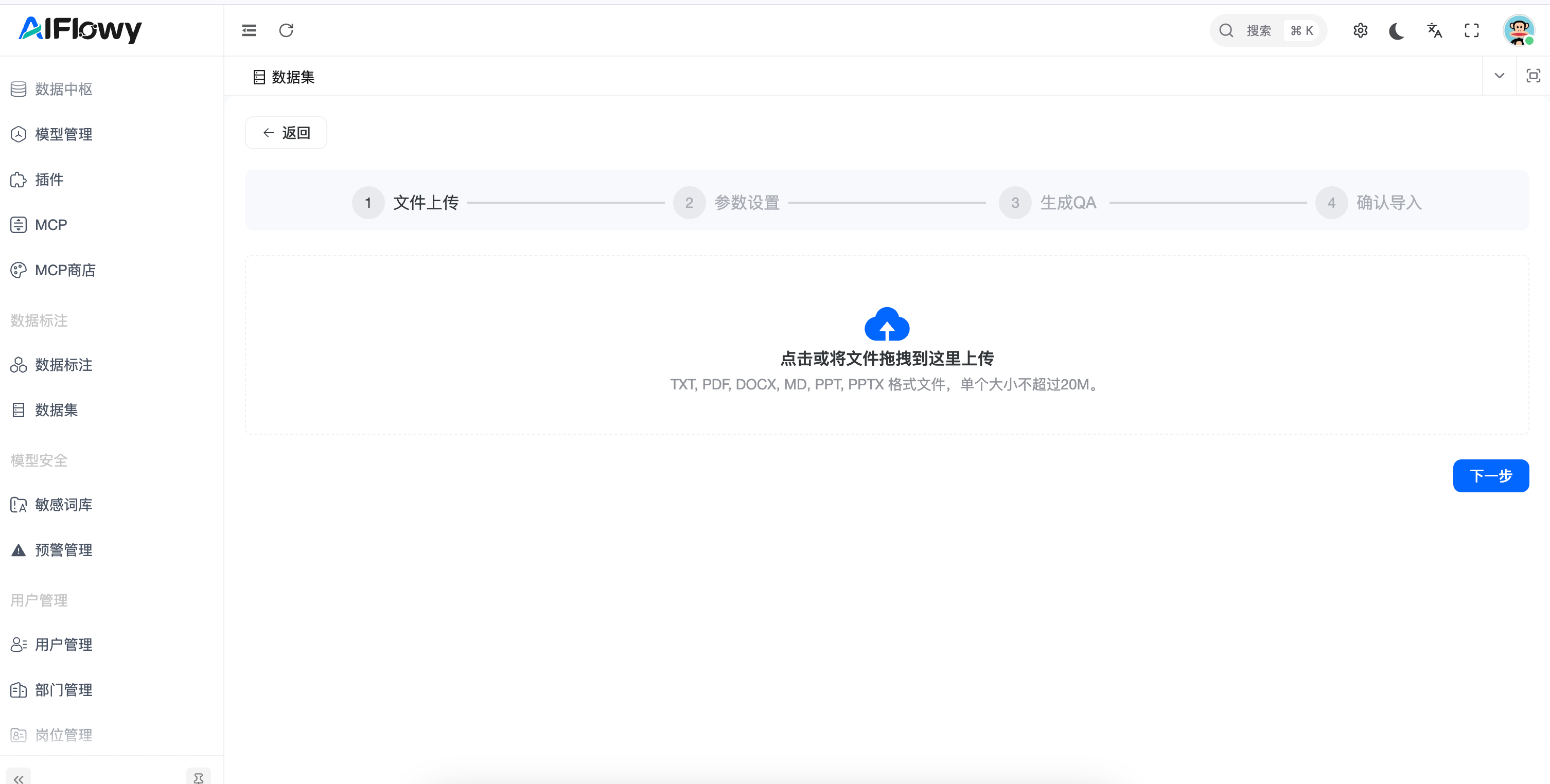
Task: Pin the sidebar using pin icon
Action: [x=199, y=778]
